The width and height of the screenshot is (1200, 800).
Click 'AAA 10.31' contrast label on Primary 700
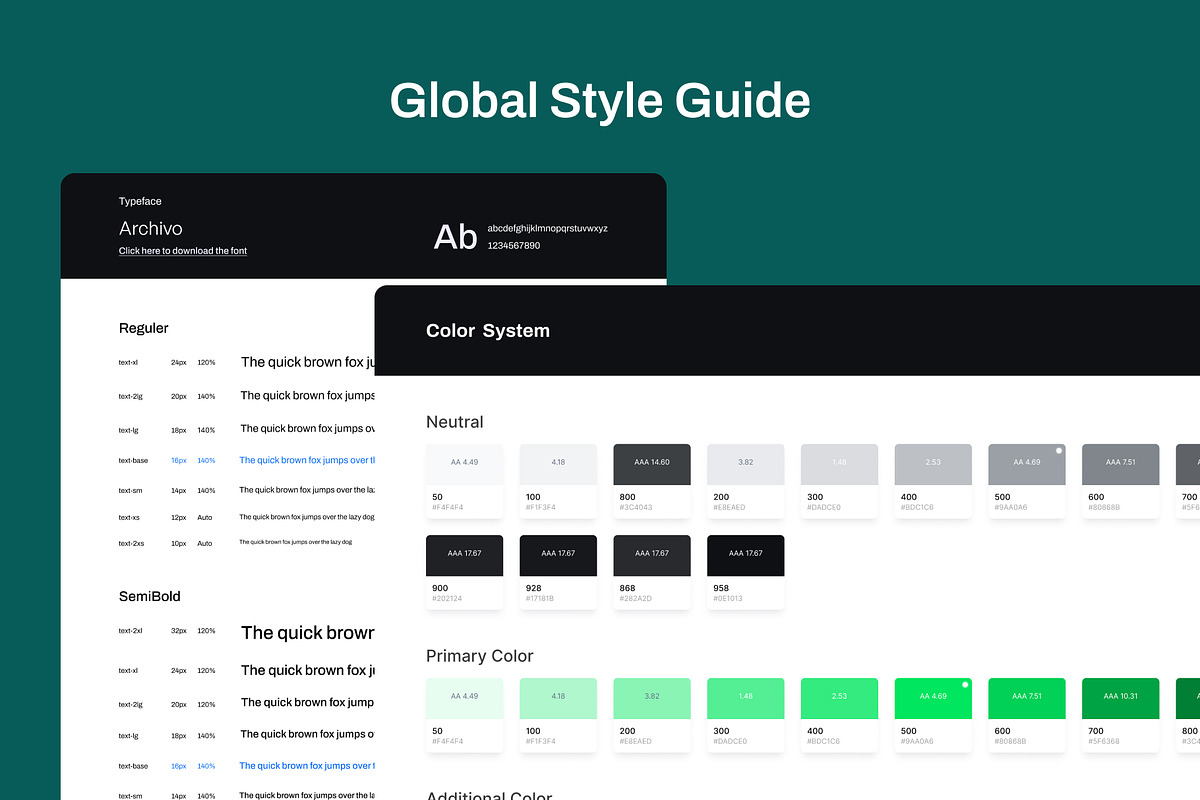[1121, 696]
